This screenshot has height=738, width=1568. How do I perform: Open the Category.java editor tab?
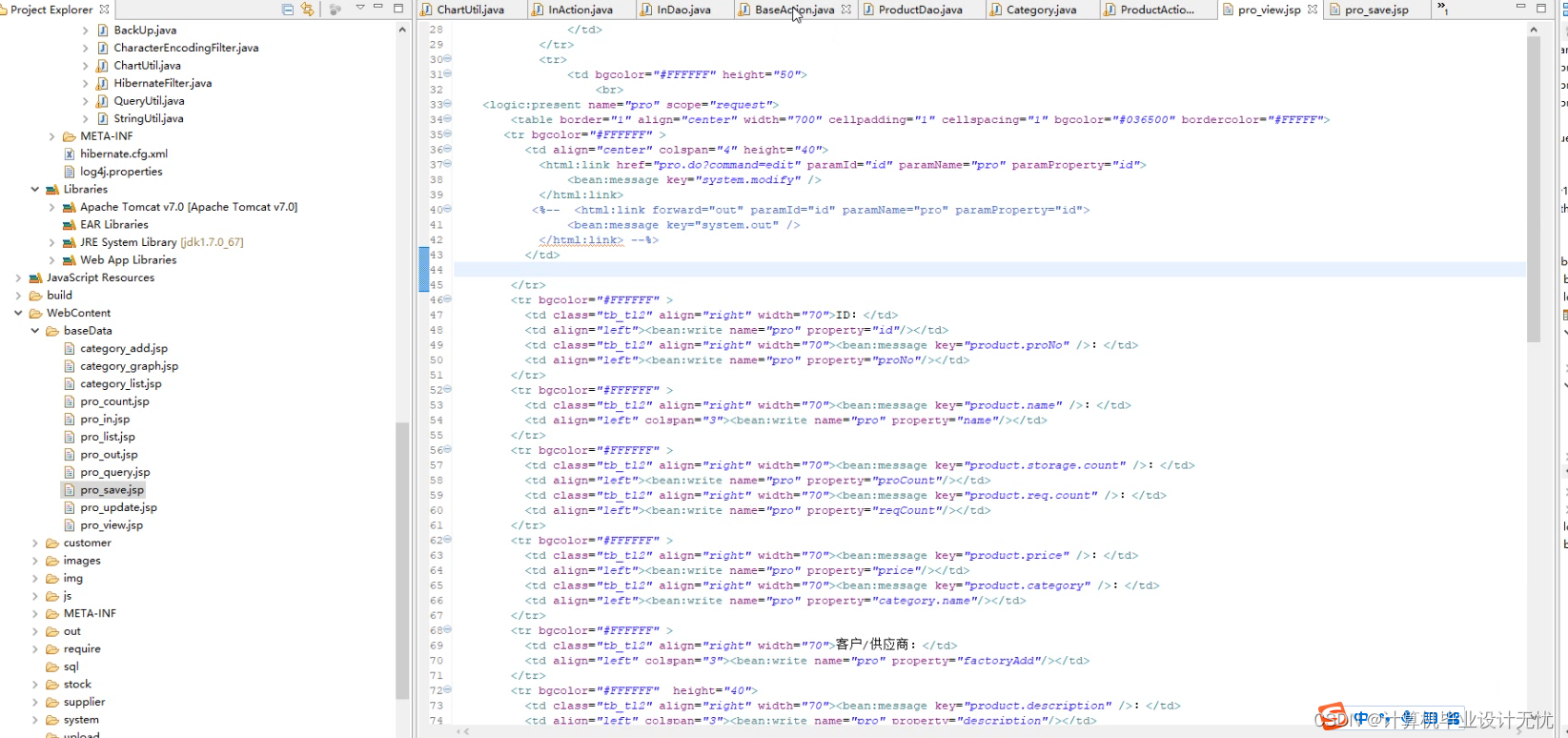coord(1041,10)
